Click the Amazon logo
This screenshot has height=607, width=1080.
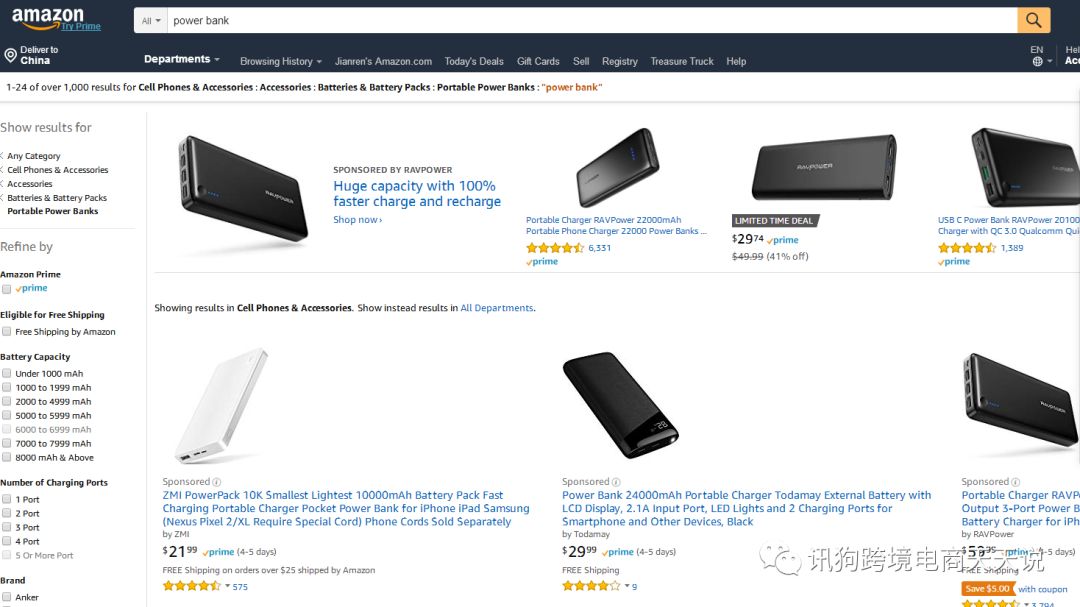[47, 17]
